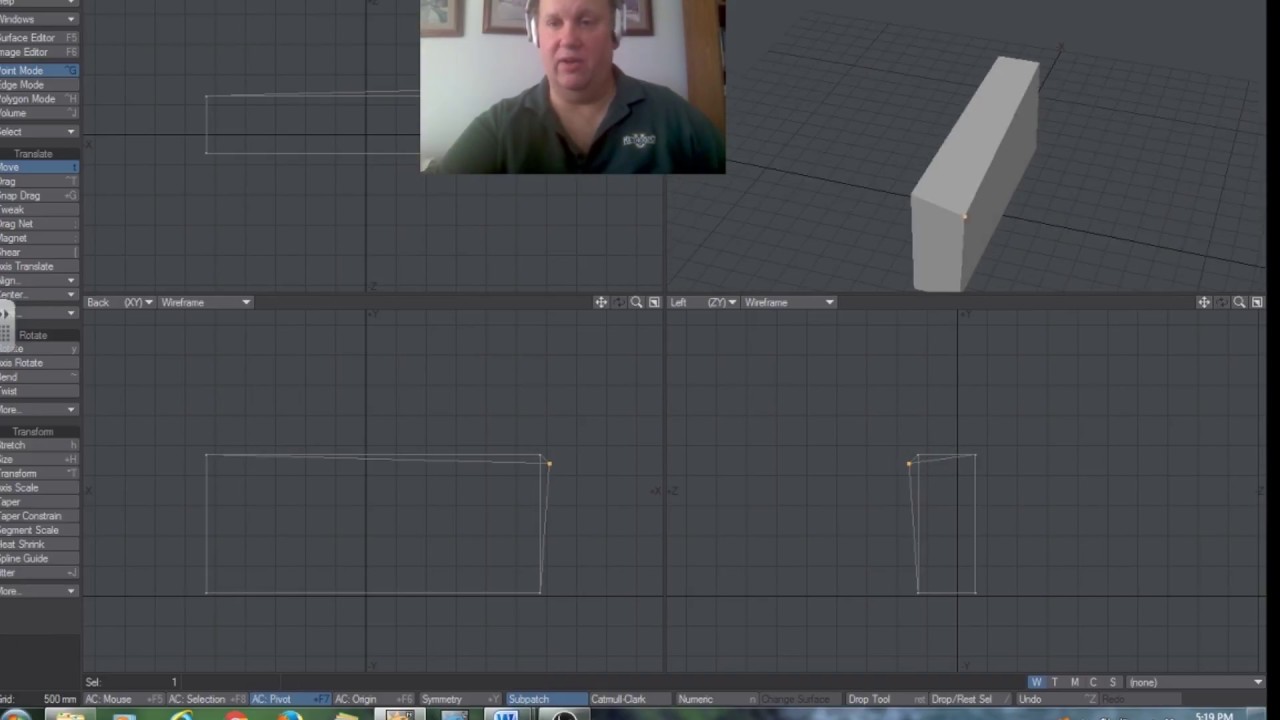The height and width of the screenshot is (720, 1280).
Task: Select the Spline Guide tool
Action: (39, 559)
